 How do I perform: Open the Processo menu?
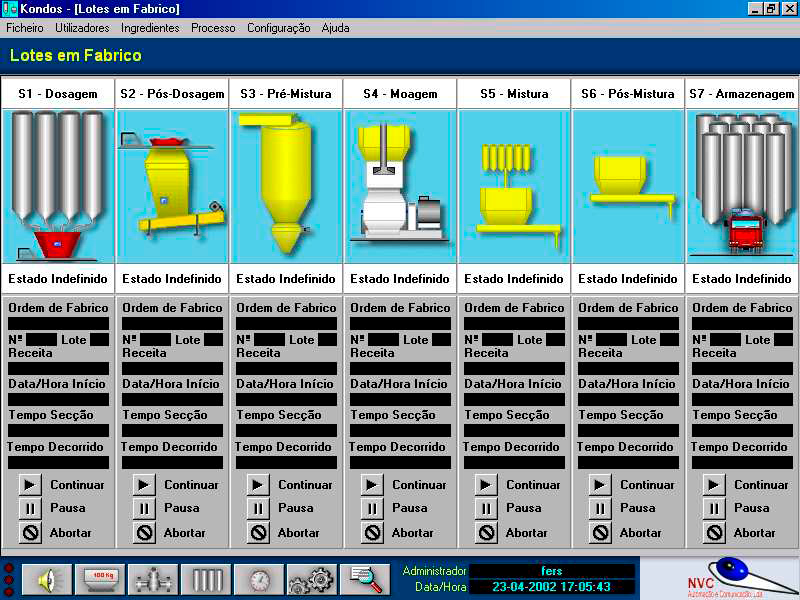213,28
